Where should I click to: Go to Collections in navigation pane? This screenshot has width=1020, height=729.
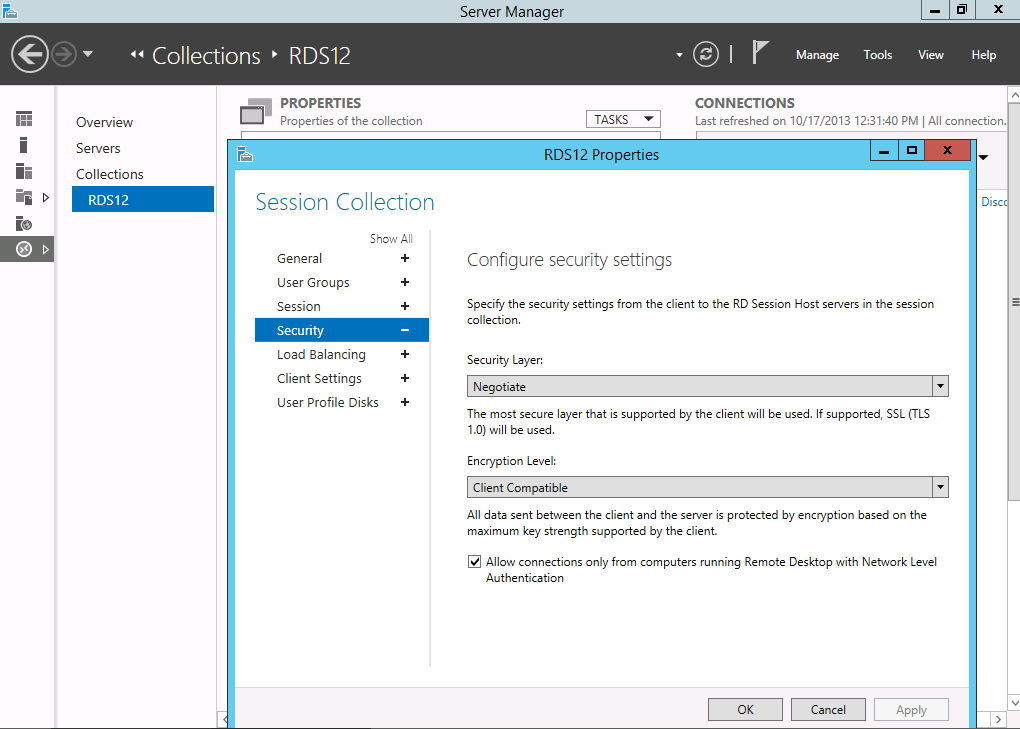[x=109, y=174]
